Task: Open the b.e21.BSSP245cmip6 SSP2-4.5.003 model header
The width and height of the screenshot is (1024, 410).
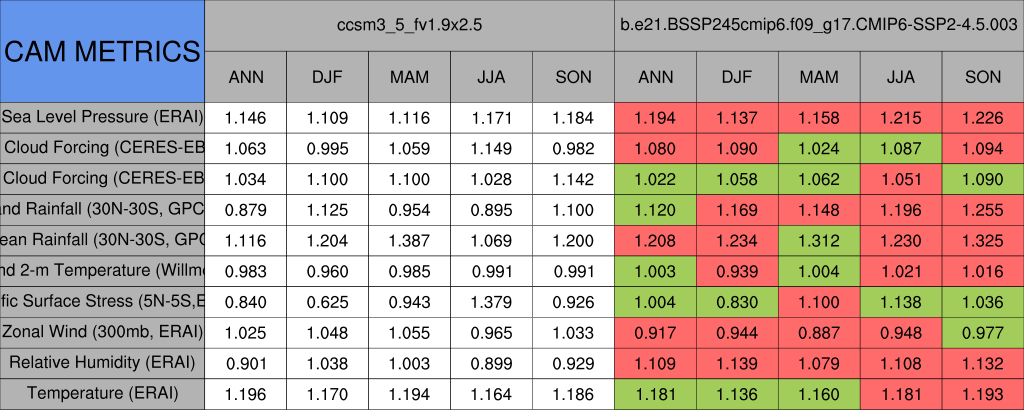Action: pyautogui.click(x=819, y=25)
